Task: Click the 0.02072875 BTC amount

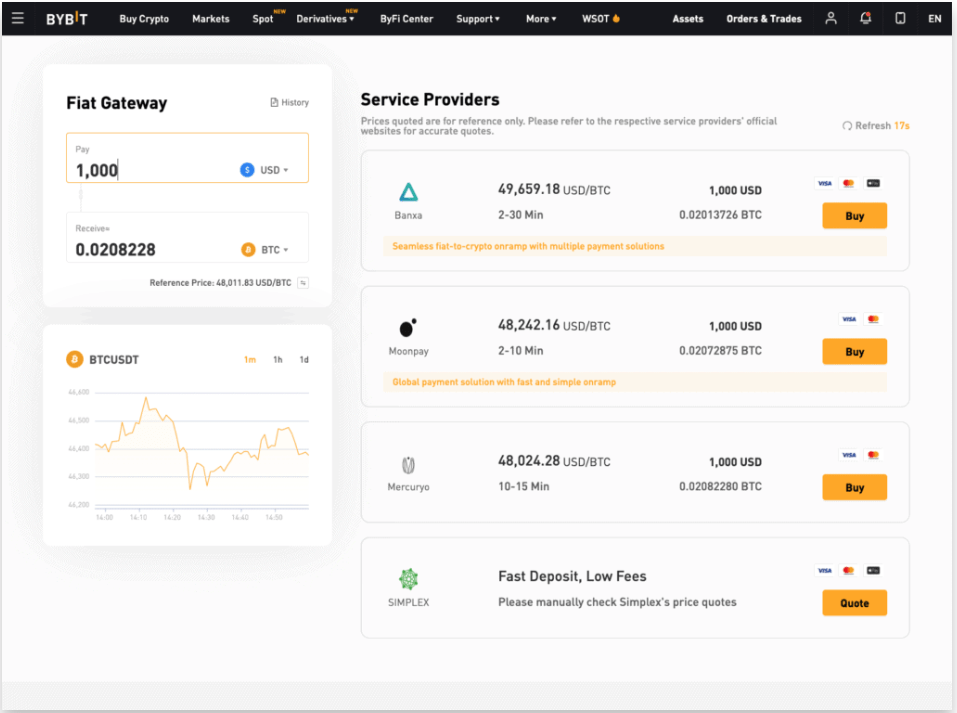Action: coord(720,350)
